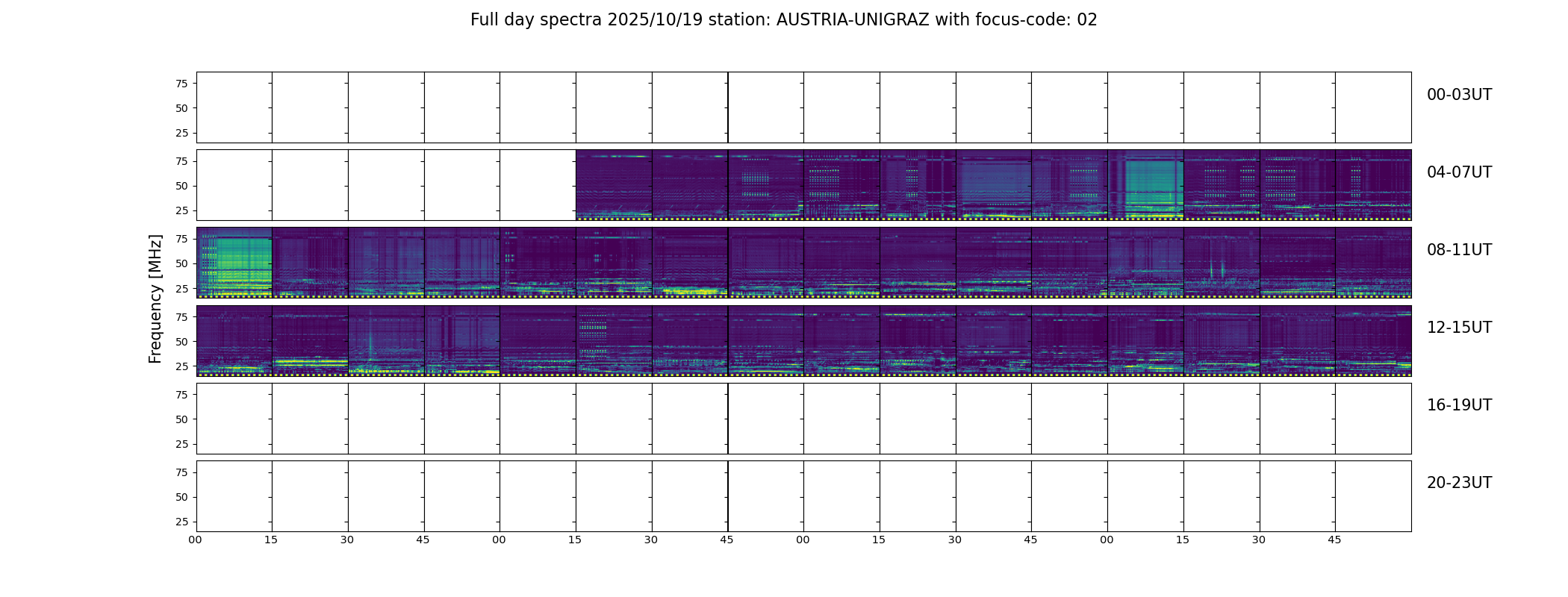Click the empty 04:00–04:15 panel in 04-07UT row
The height and width of the screenshot is (597, 1568).
234,185
